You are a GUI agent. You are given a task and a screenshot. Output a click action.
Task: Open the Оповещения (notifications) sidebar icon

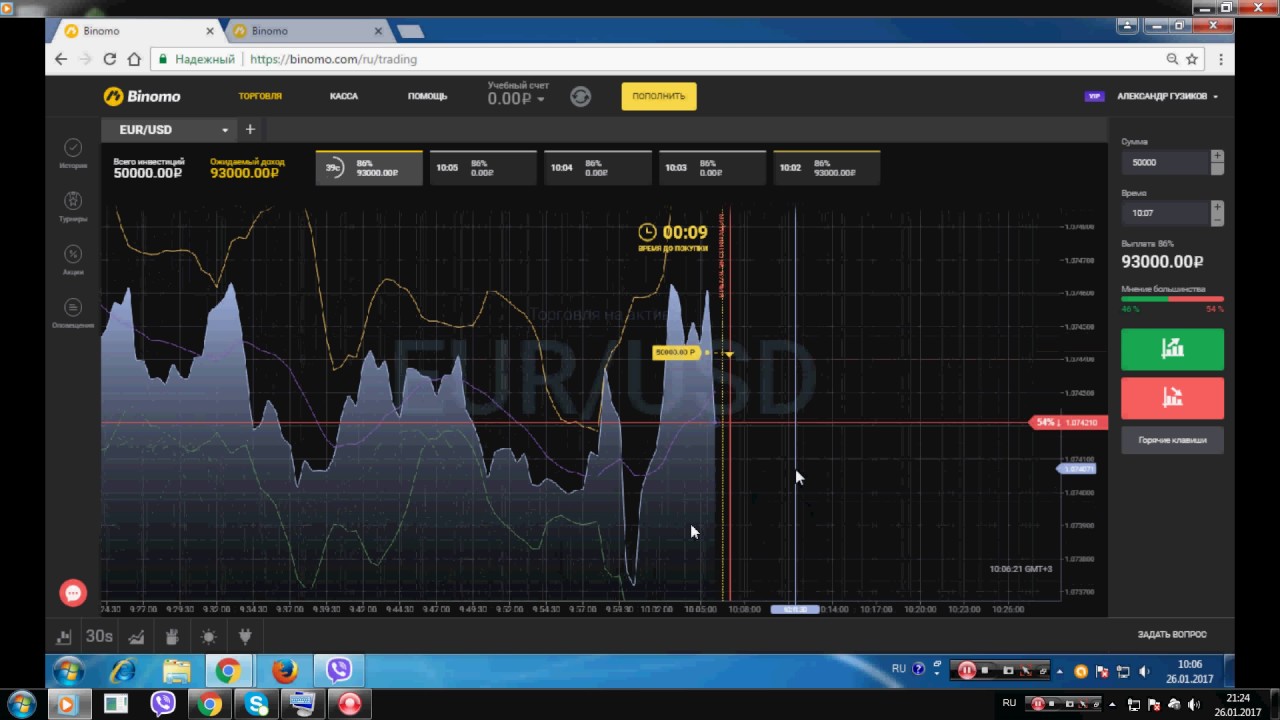point(73,307)
